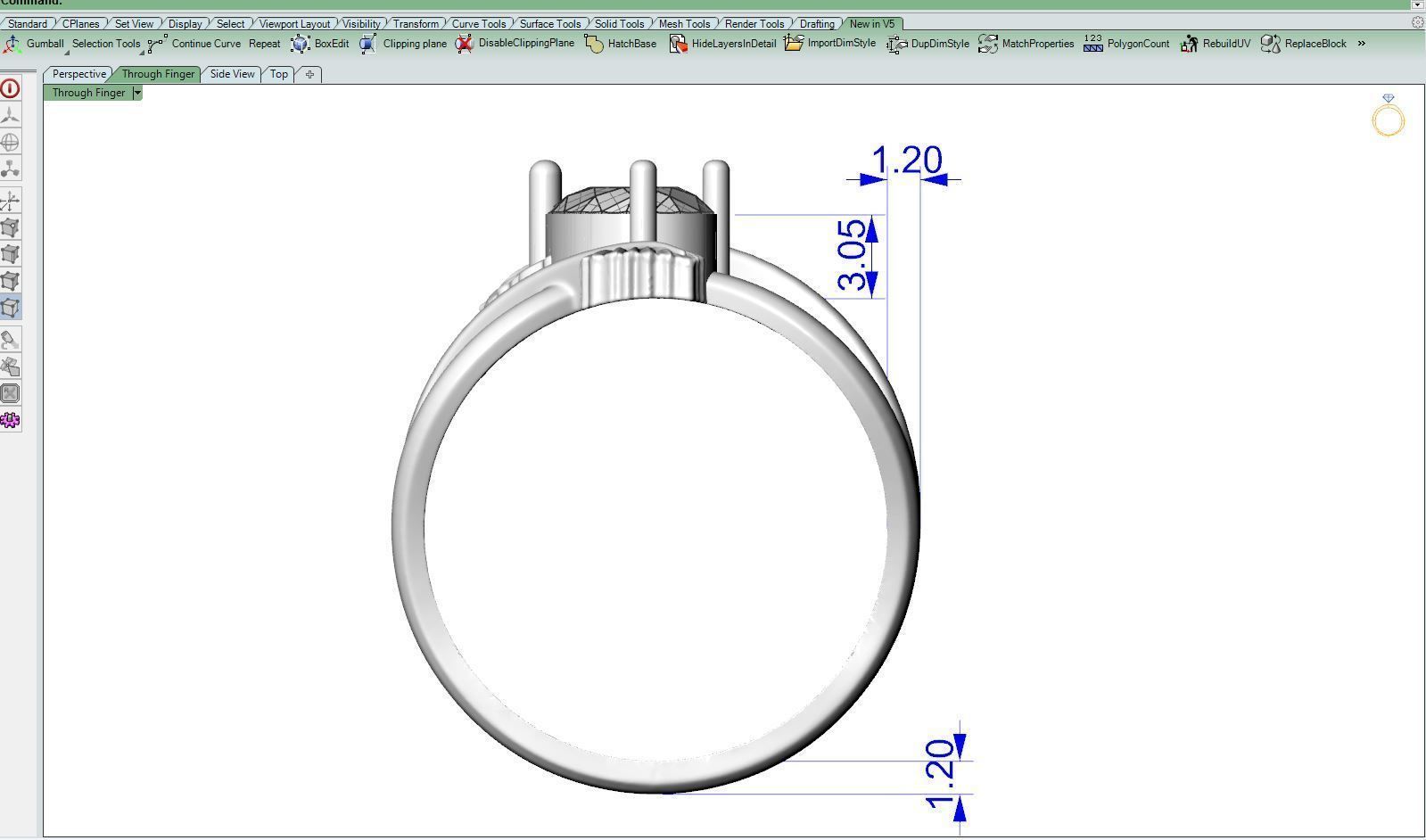Switch to the Display toolbar tab

pos(185,24)
